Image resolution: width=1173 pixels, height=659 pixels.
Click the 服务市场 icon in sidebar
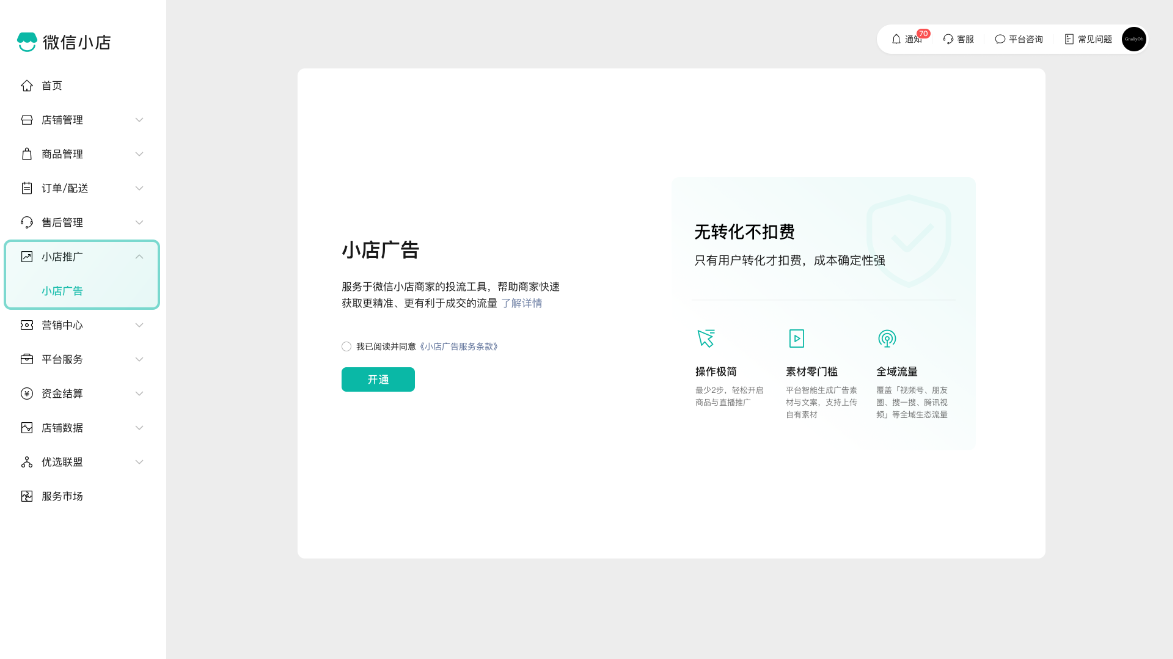[26, 495]
